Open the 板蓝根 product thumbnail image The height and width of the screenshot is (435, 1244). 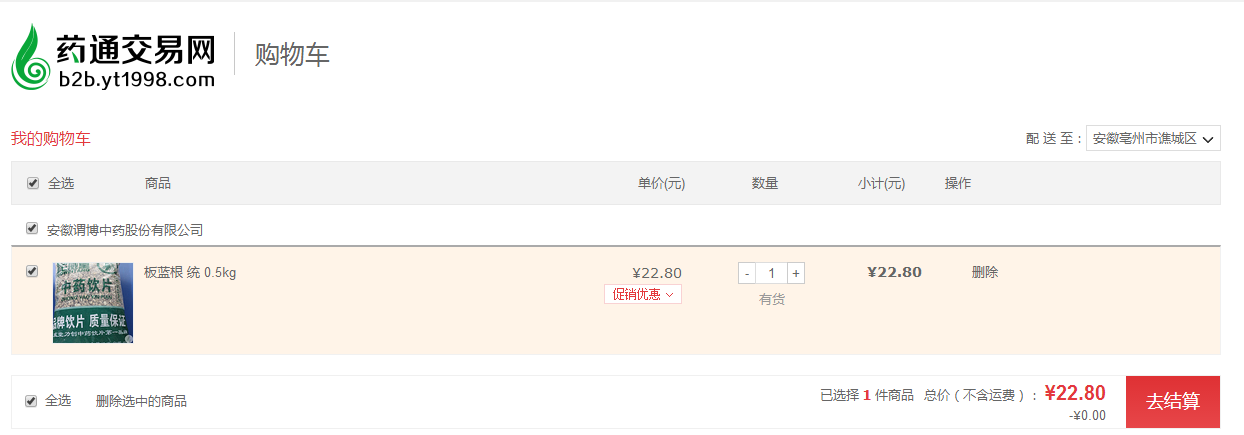point(93,303)
